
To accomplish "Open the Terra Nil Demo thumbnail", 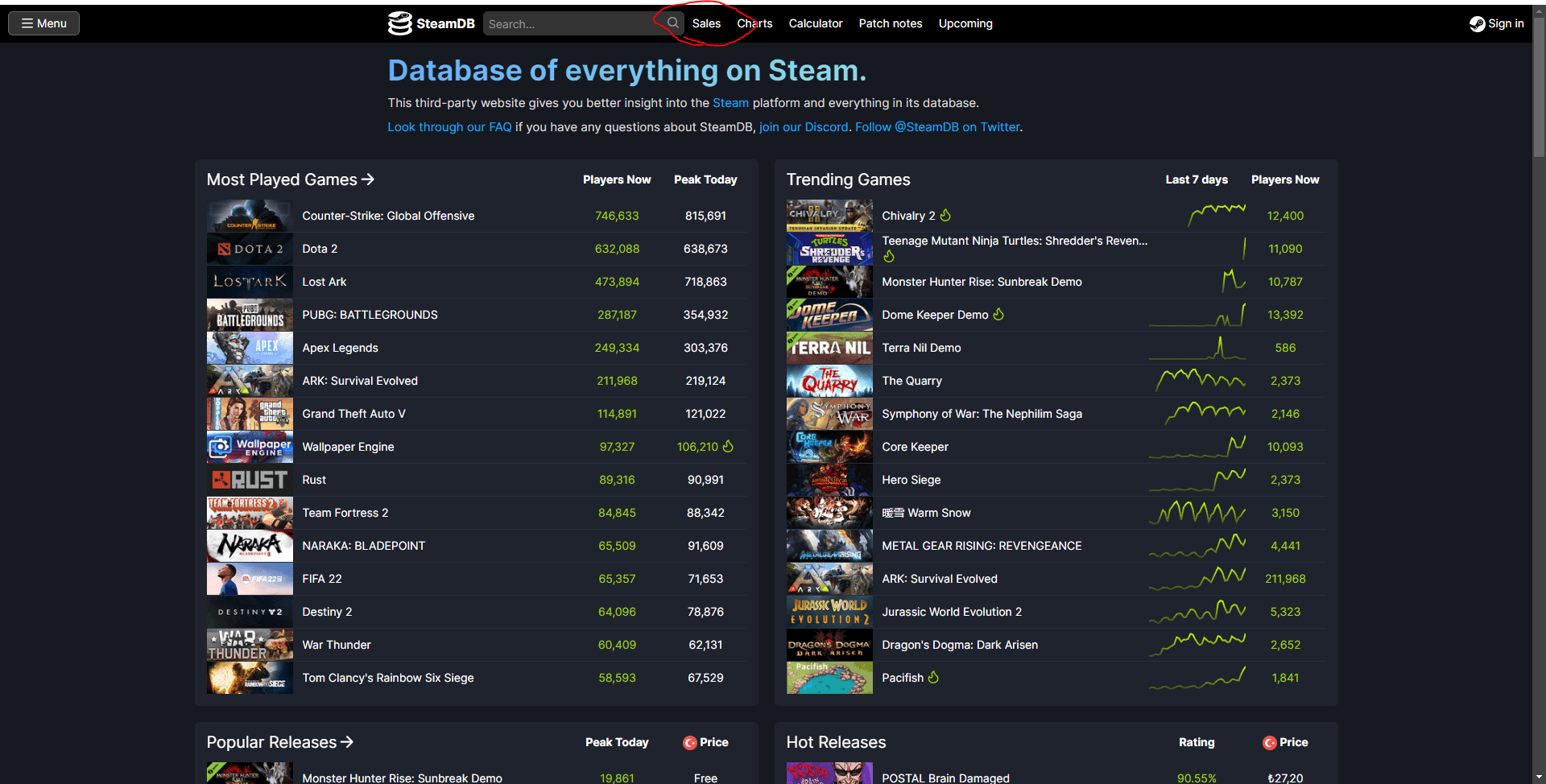I will [x=829, y=348].
